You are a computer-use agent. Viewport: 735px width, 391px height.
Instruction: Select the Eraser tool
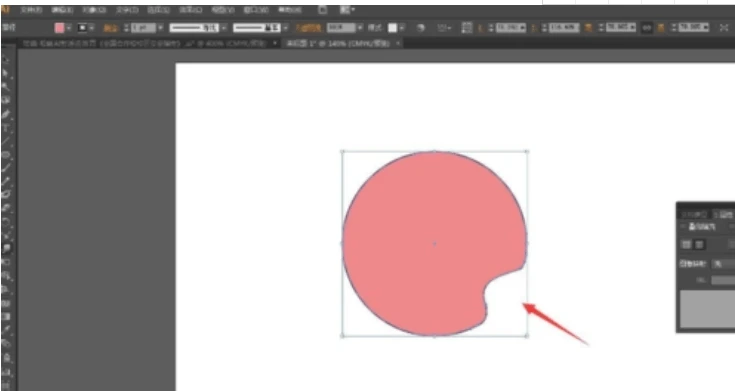(x=6, y=208)
